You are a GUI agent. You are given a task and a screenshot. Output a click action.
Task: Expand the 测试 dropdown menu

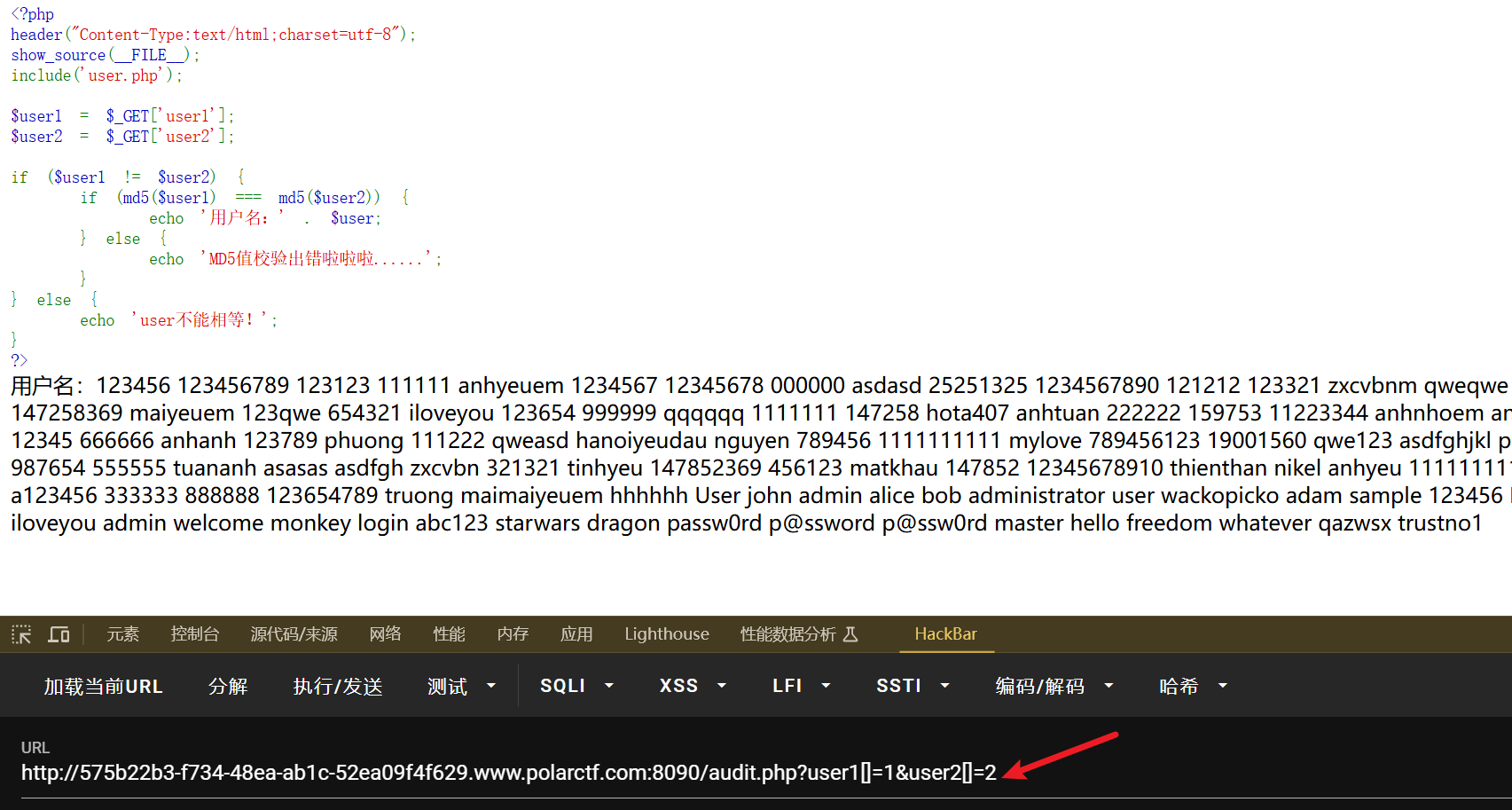[461, 687]
